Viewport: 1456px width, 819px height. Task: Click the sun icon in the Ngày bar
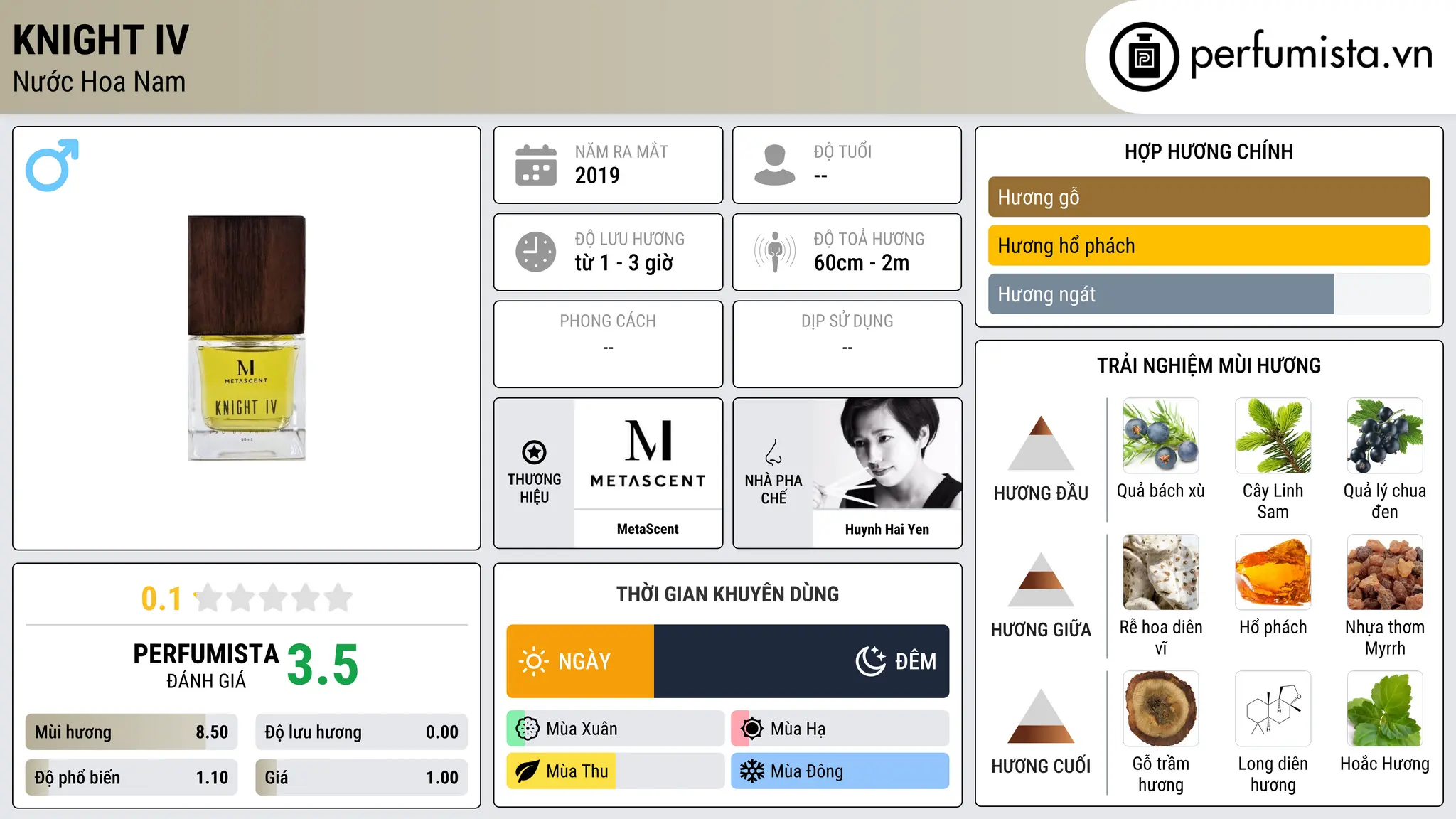[533, 661]
